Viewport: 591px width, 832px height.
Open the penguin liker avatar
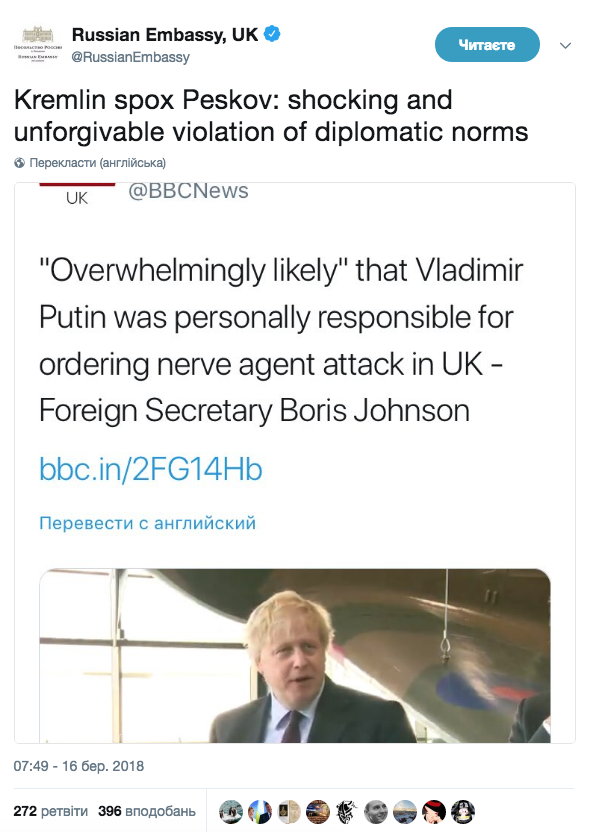[463, 812]
